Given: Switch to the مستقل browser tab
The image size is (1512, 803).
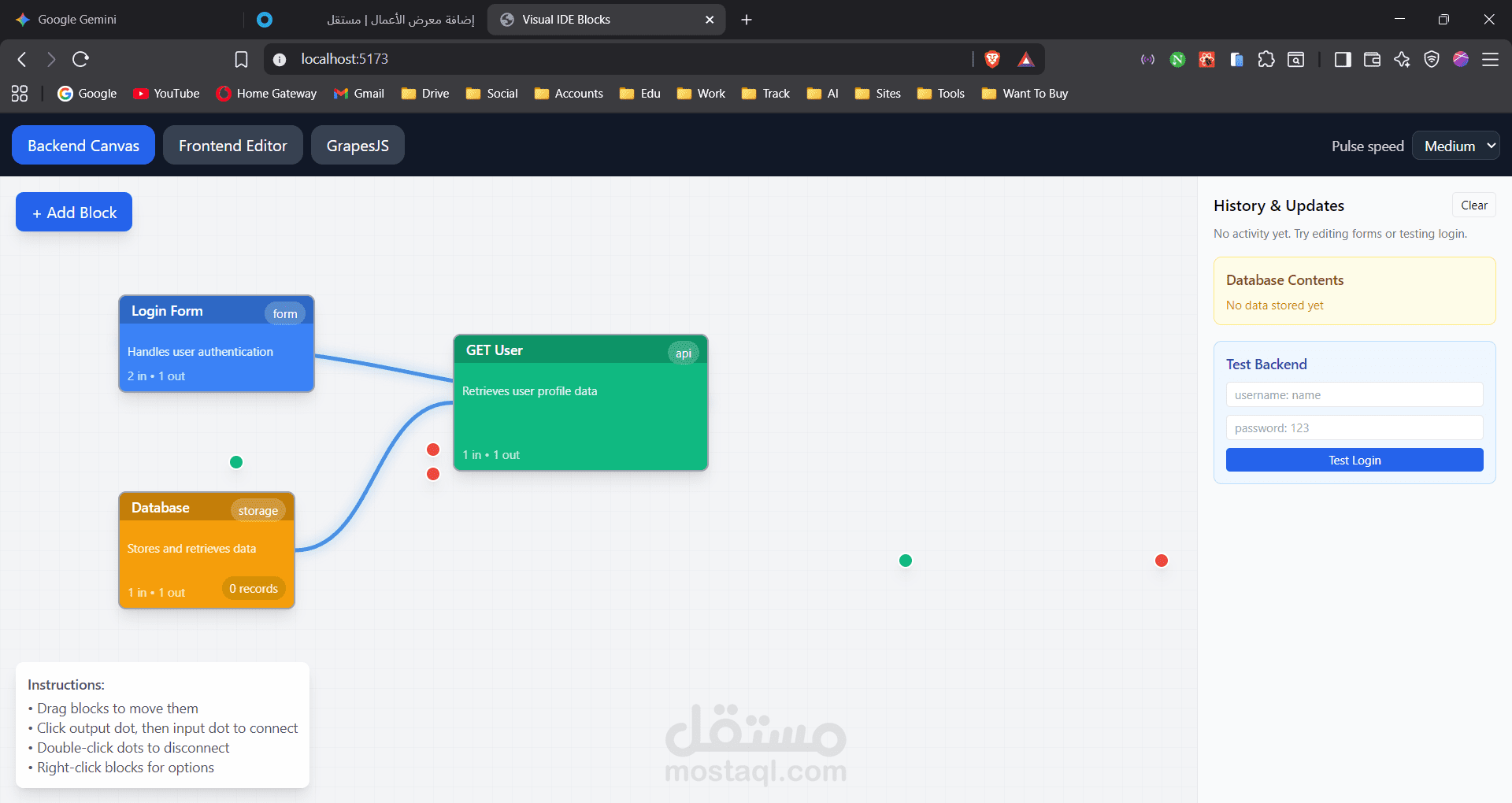Looking at the screenshot, I should 400,20.
